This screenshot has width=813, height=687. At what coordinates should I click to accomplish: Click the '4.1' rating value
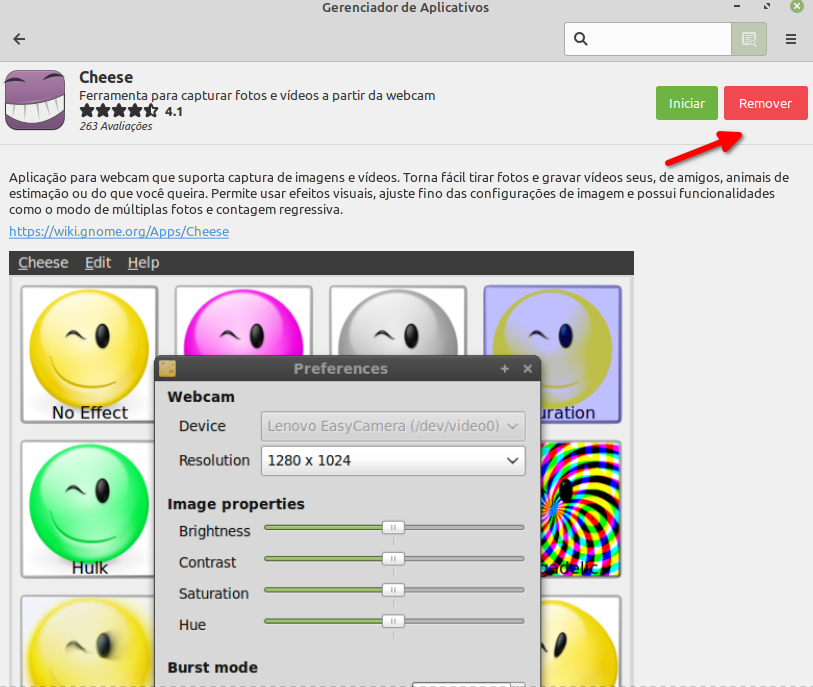click(174, 111)
